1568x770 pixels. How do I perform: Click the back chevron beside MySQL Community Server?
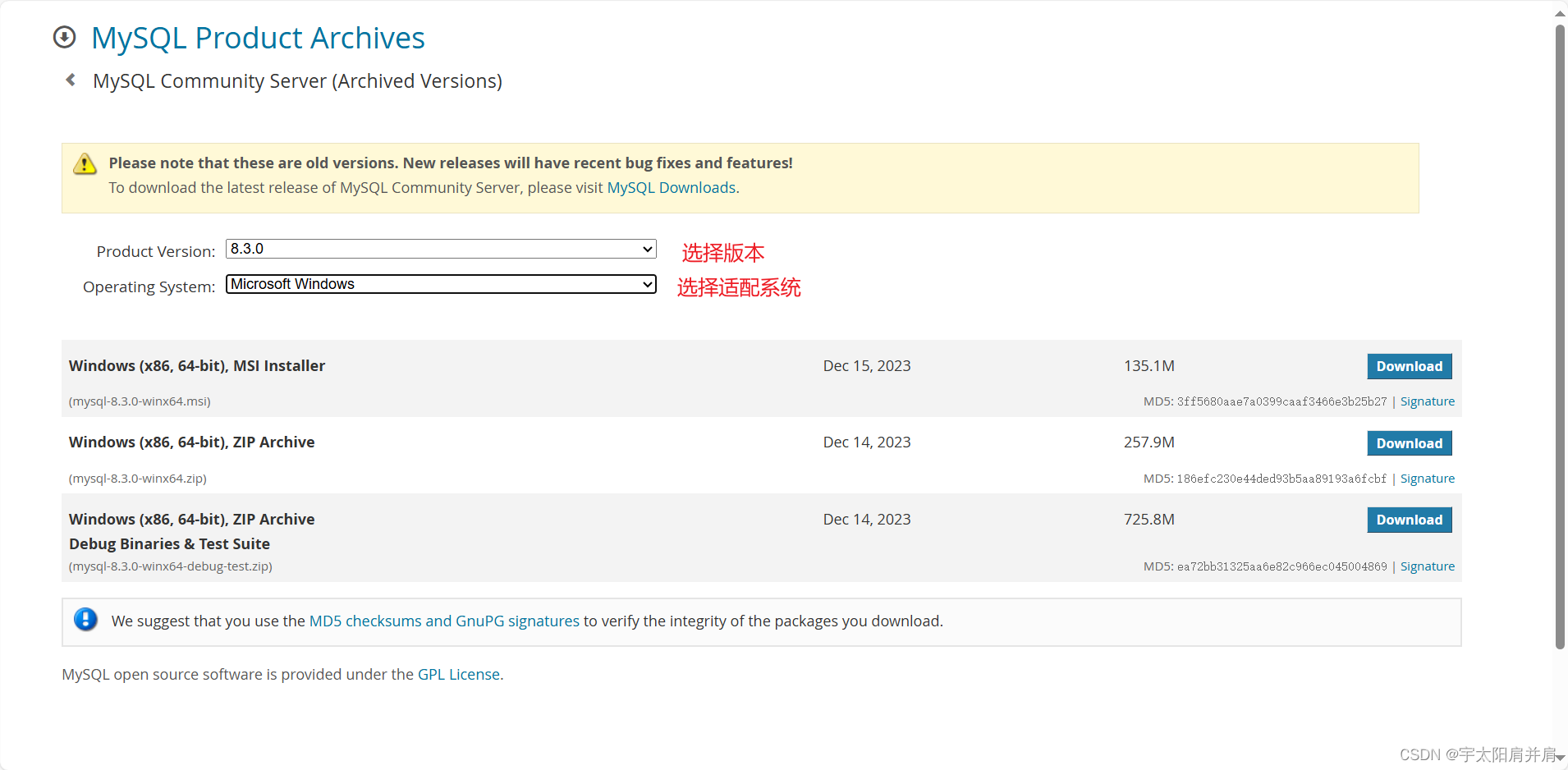[71, 80]
